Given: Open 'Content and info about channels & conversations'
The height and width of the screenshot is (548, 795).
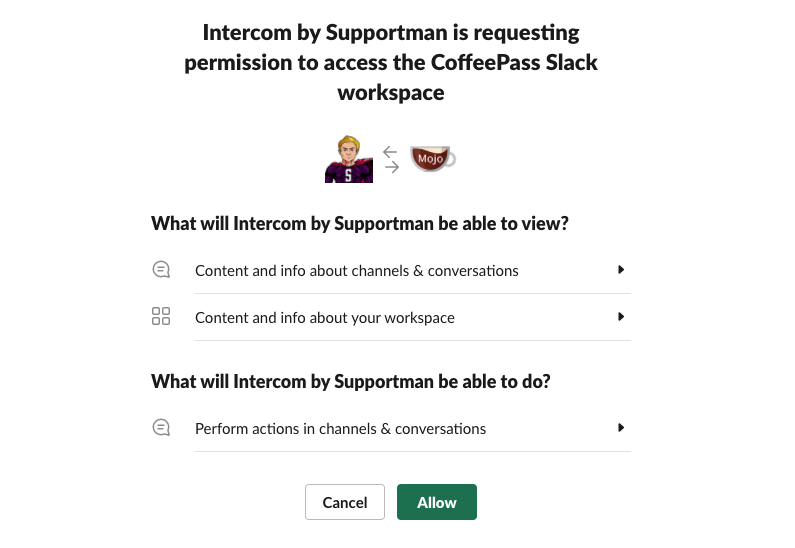Looking at the screenshot, I should pyautogui.click(x=357, y=270).
